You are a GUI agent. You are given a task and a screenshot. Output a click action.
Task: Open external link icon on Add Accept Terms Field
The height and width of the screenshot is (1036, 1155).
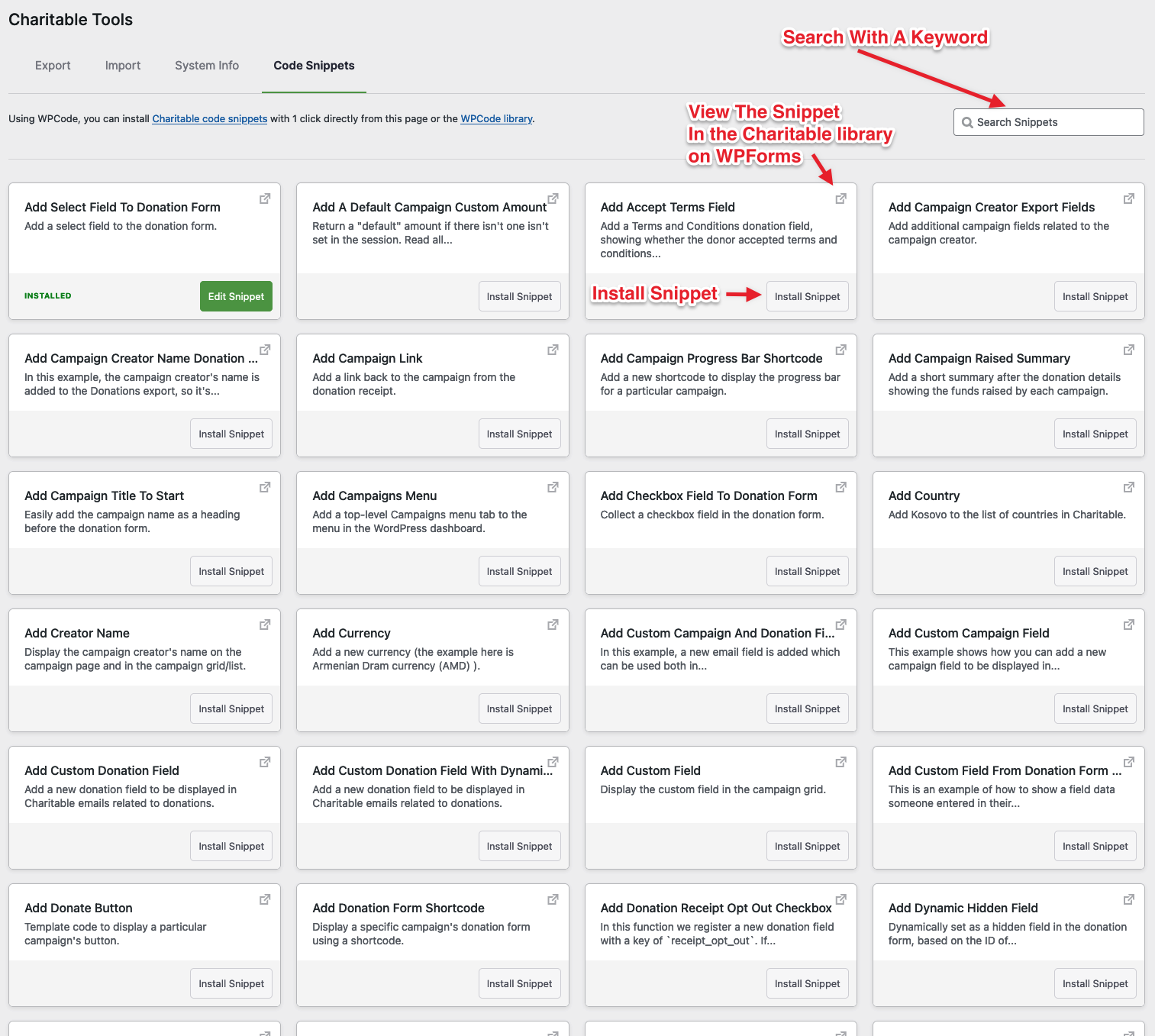click(840, 198)
